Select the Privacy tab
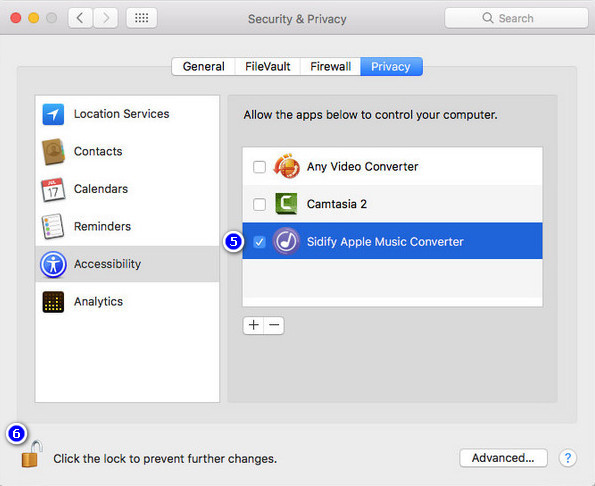The image size is (595, 486). pos(391,66)
